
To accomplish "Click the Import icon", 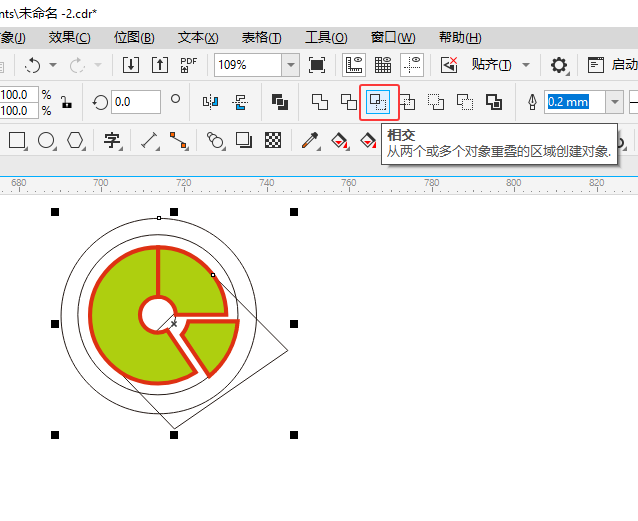I will point(131,65).
